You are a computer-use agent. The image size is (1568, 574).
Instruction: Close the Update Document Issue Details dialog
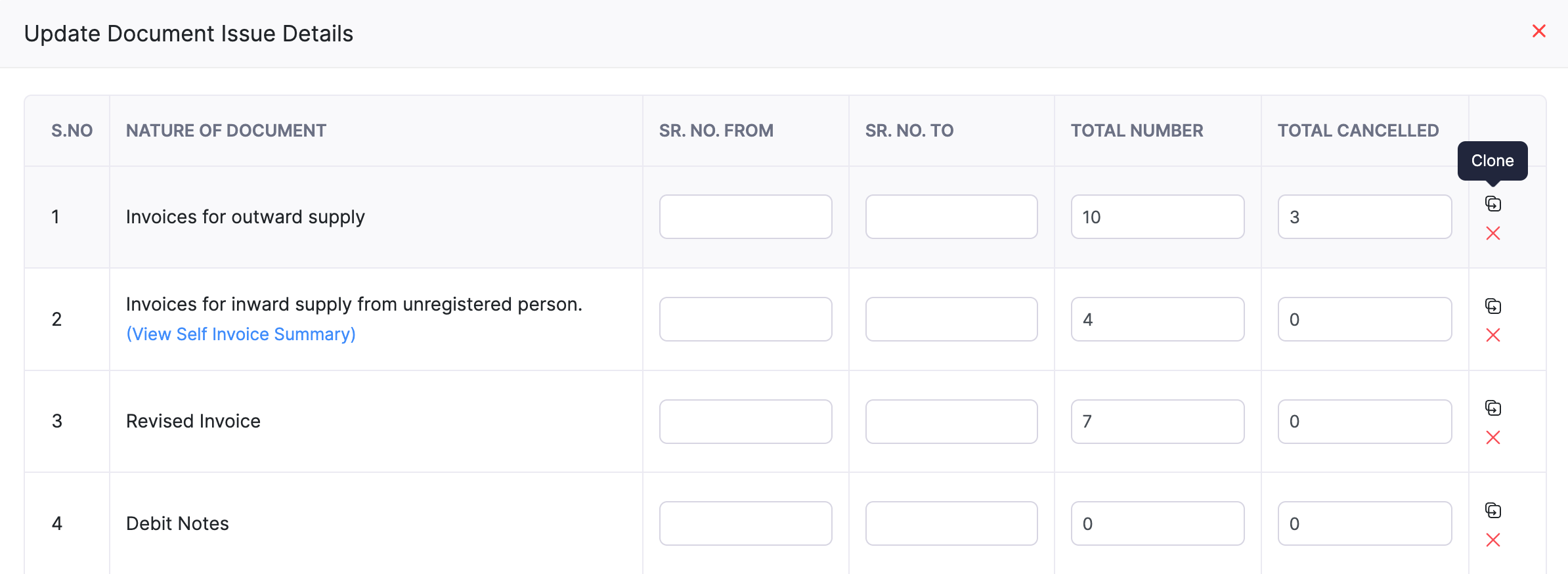[x=1539, y=31]
